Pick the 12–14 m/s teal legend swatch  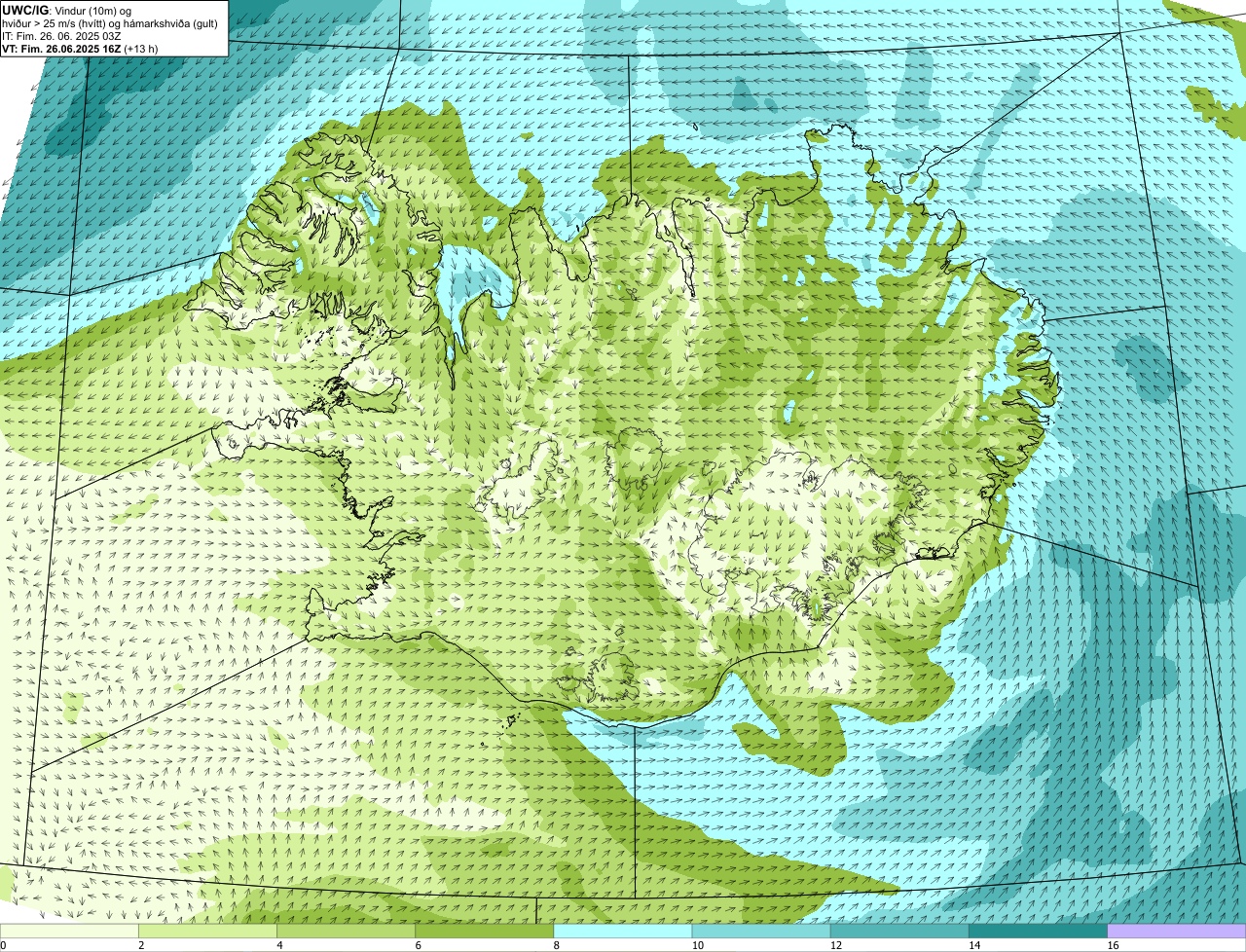[899, 931]
